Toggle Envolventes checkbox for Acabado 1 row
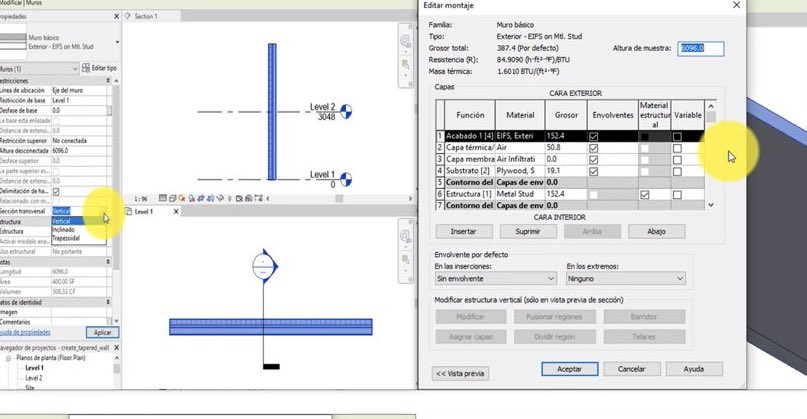This screenshot has height=419, width=807. point(593,136)
